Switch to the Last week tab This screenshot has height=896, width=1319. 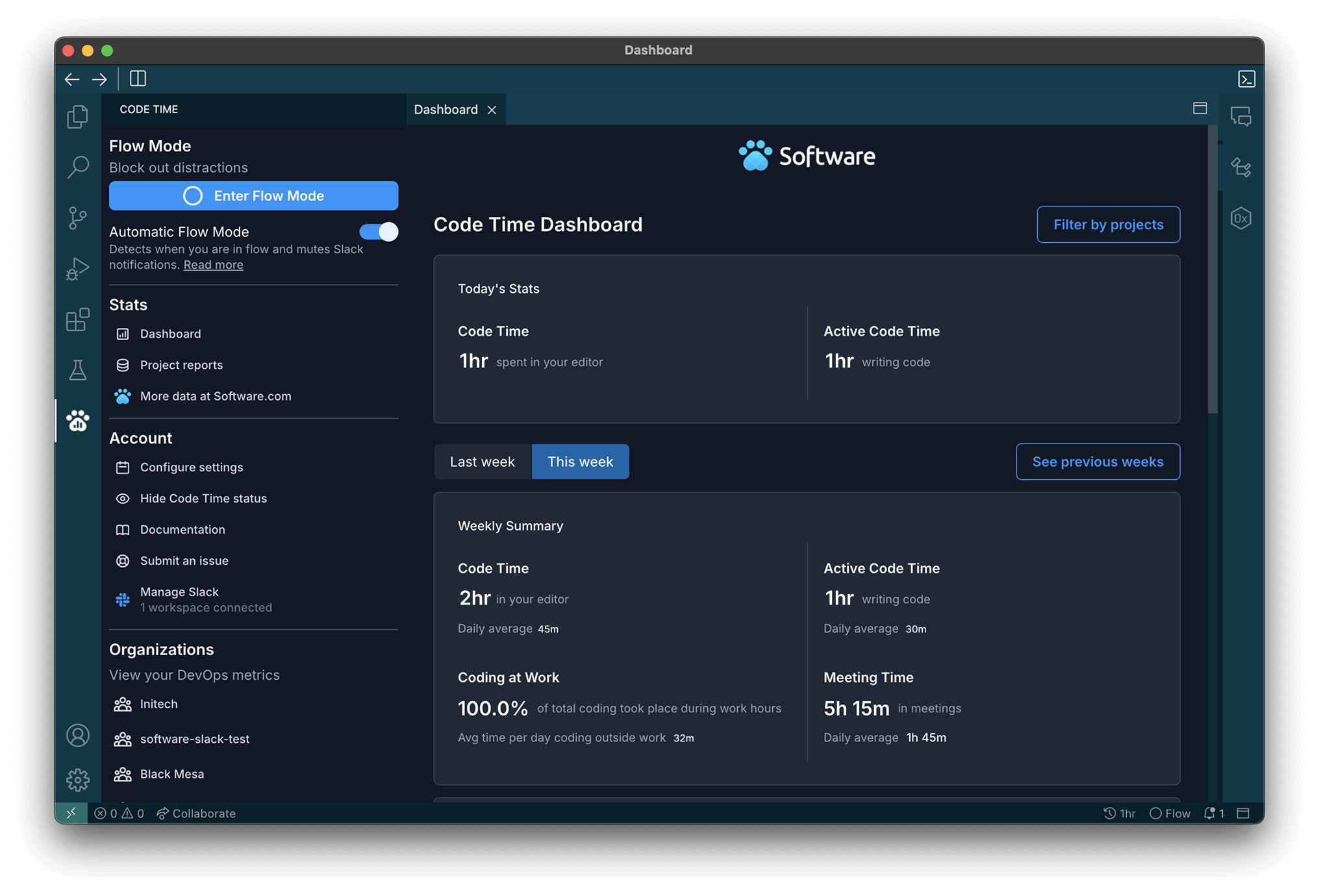482,462
